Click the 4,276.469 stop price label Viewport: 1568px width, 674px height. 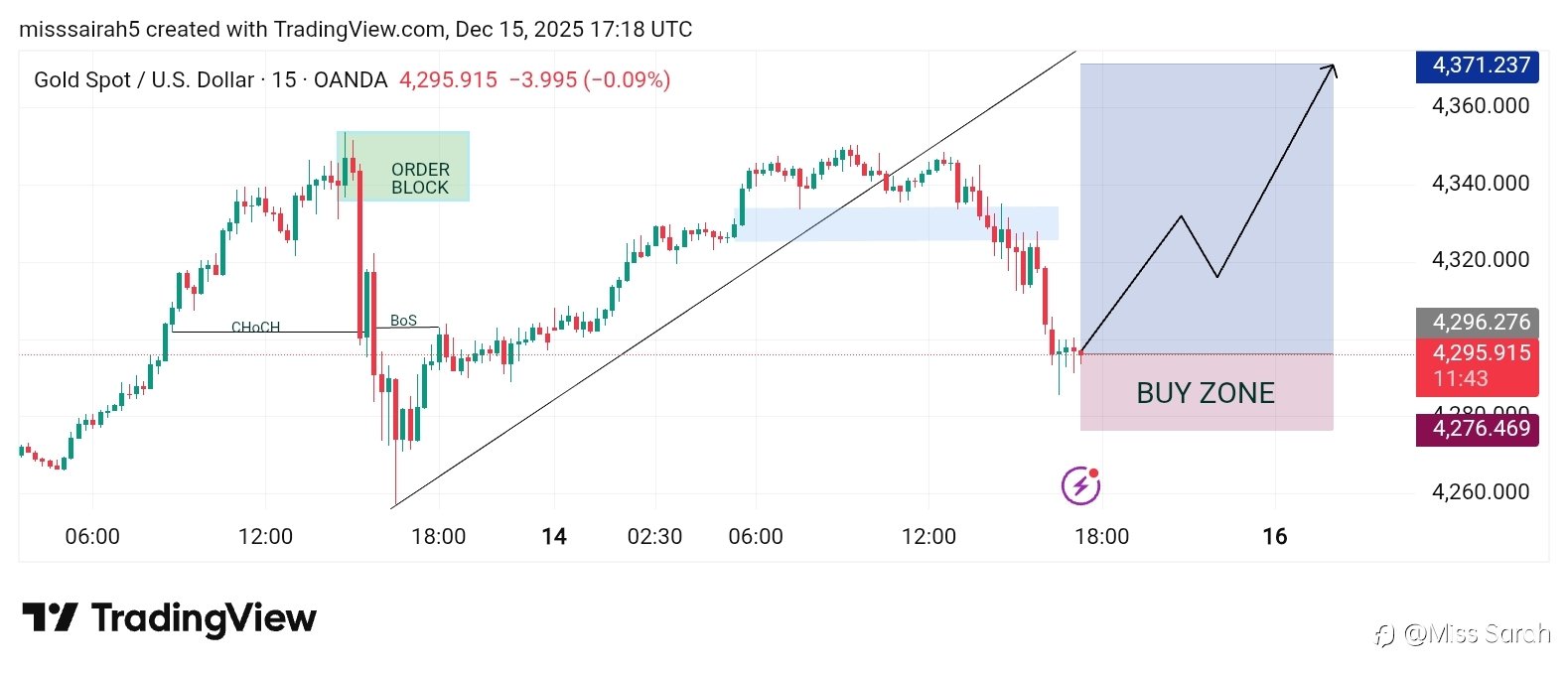pos(1477,429)
